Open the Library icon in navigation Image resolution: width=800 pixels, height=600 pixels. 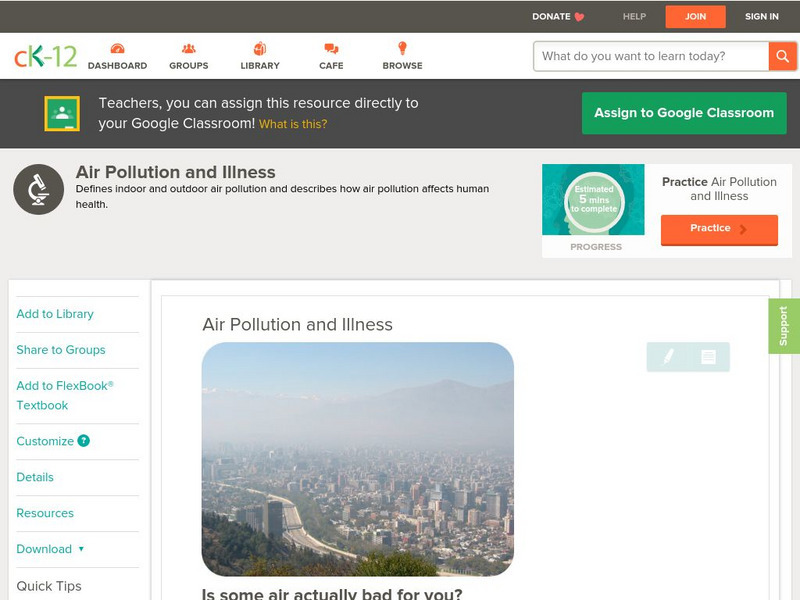[260, 49]
